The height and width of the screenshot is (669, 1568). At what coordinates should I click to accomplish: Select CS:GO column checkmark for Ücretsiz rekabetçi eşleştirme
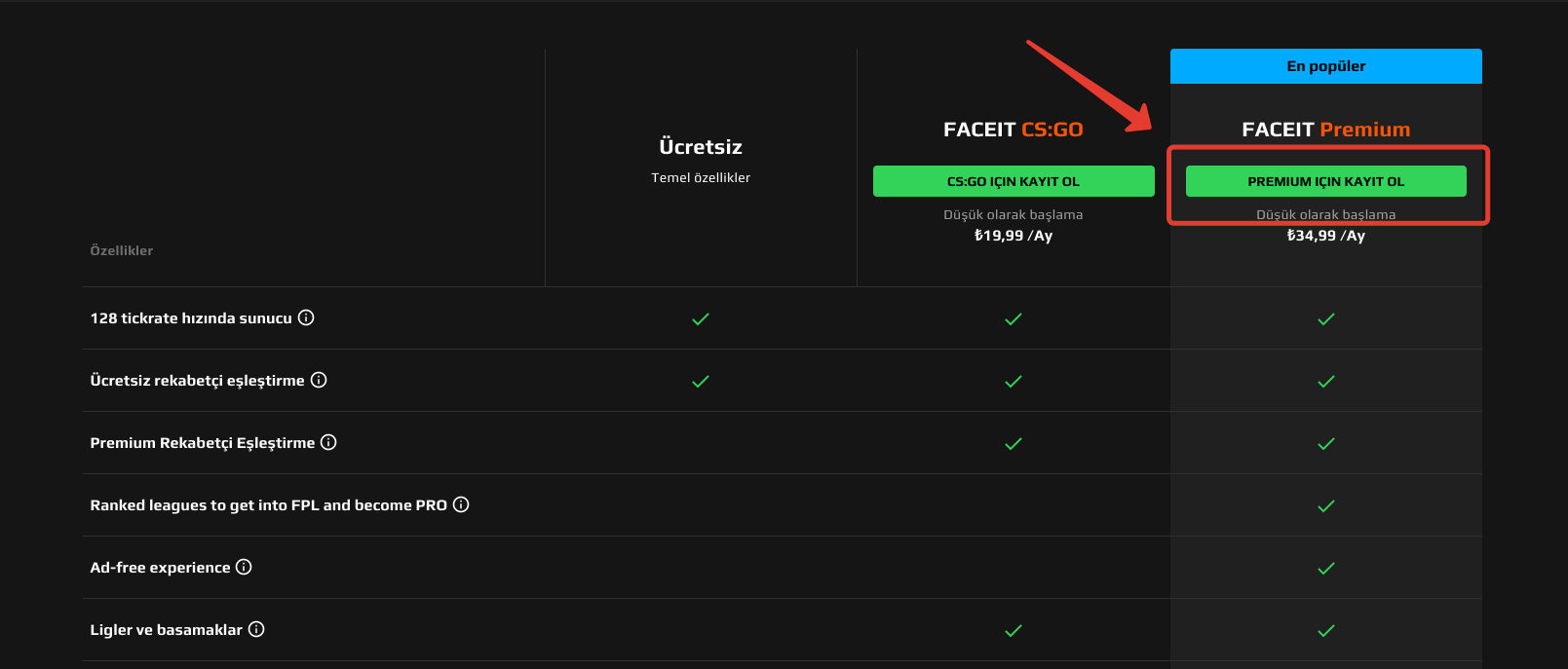pos(1013,381)
